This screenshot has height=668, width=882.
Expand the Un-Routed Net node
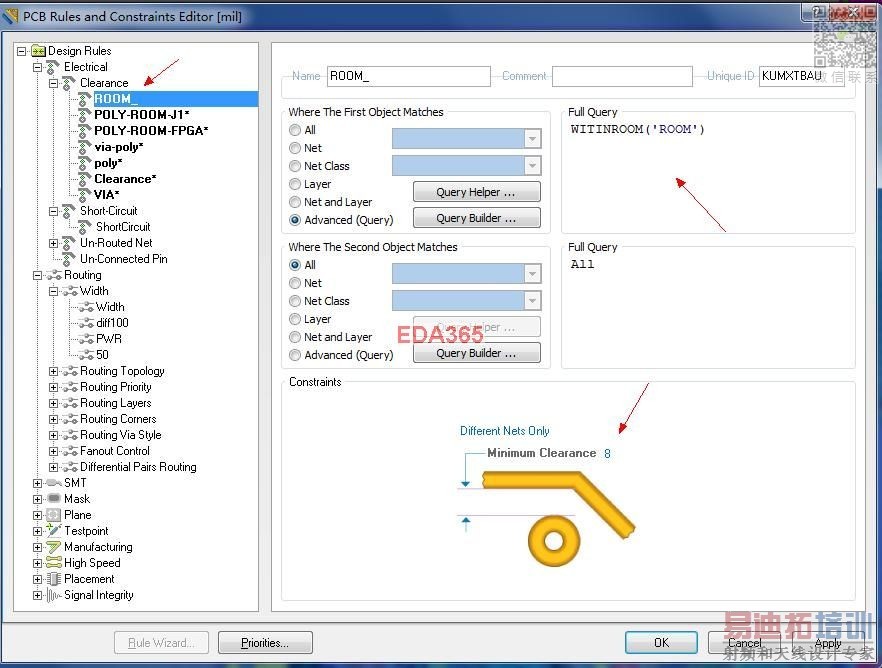coord(53,243)
